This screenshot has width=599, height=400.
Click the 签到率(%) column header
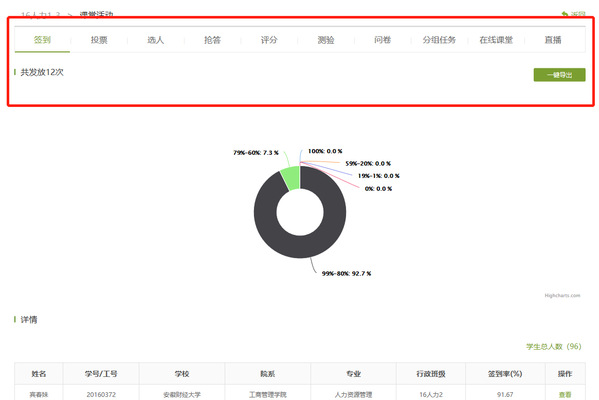click(505, 374)
